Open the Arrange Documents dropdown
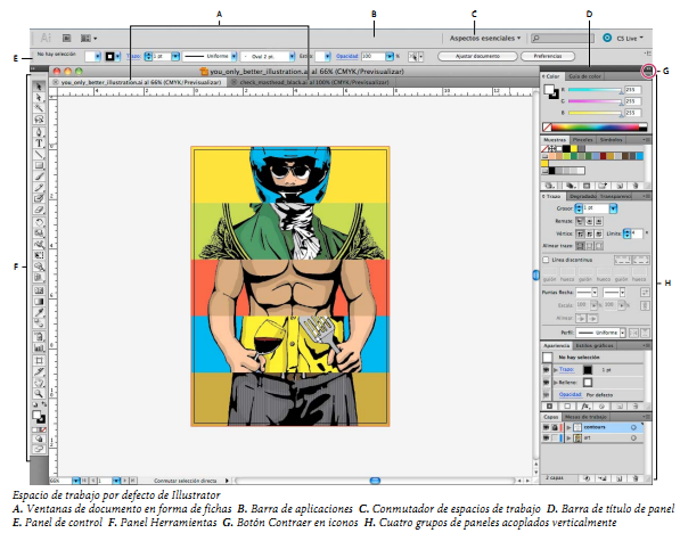This screenshot has height=541, width=680. point(88,38)
